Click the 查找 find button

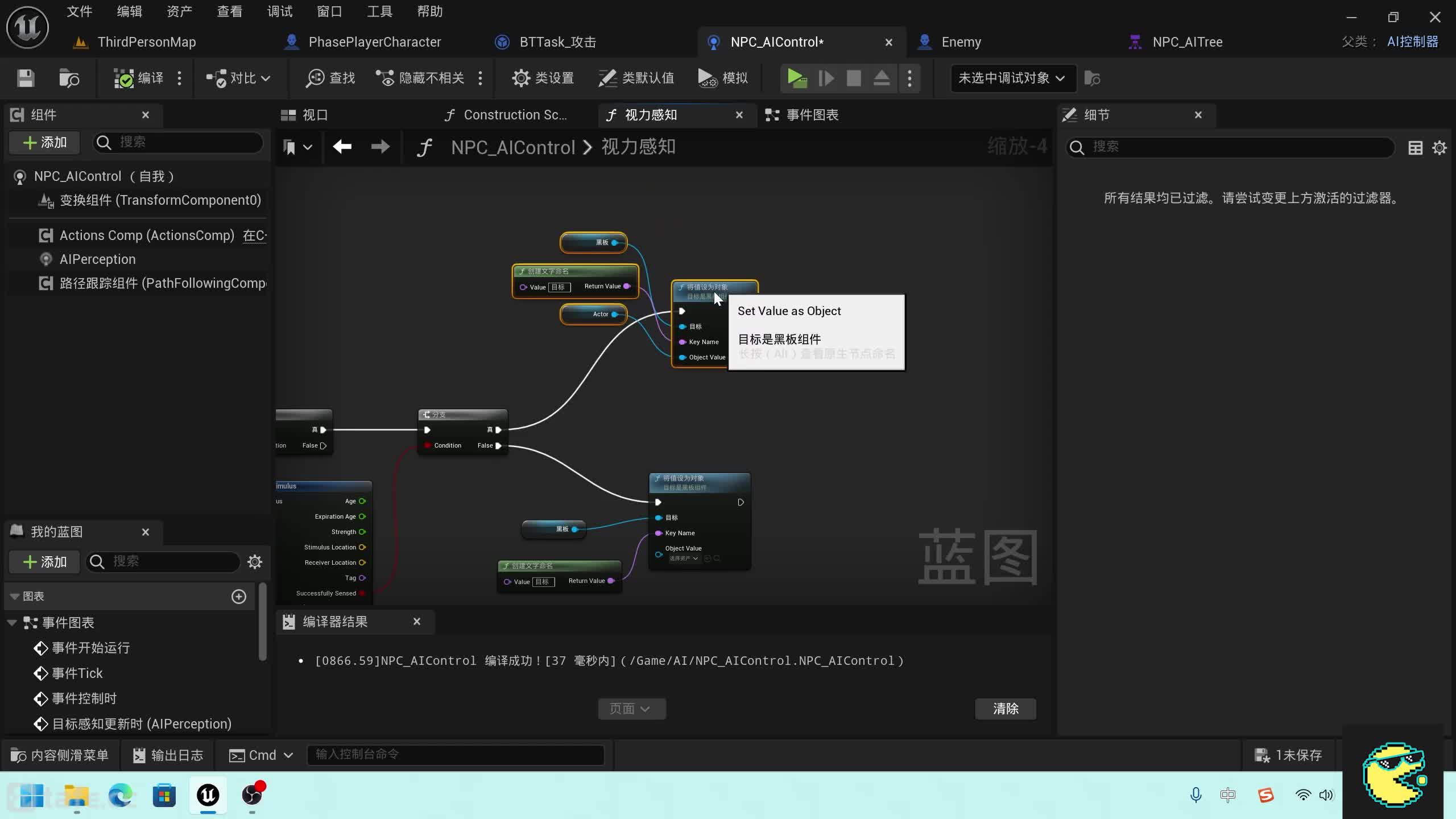click(330, 78)
